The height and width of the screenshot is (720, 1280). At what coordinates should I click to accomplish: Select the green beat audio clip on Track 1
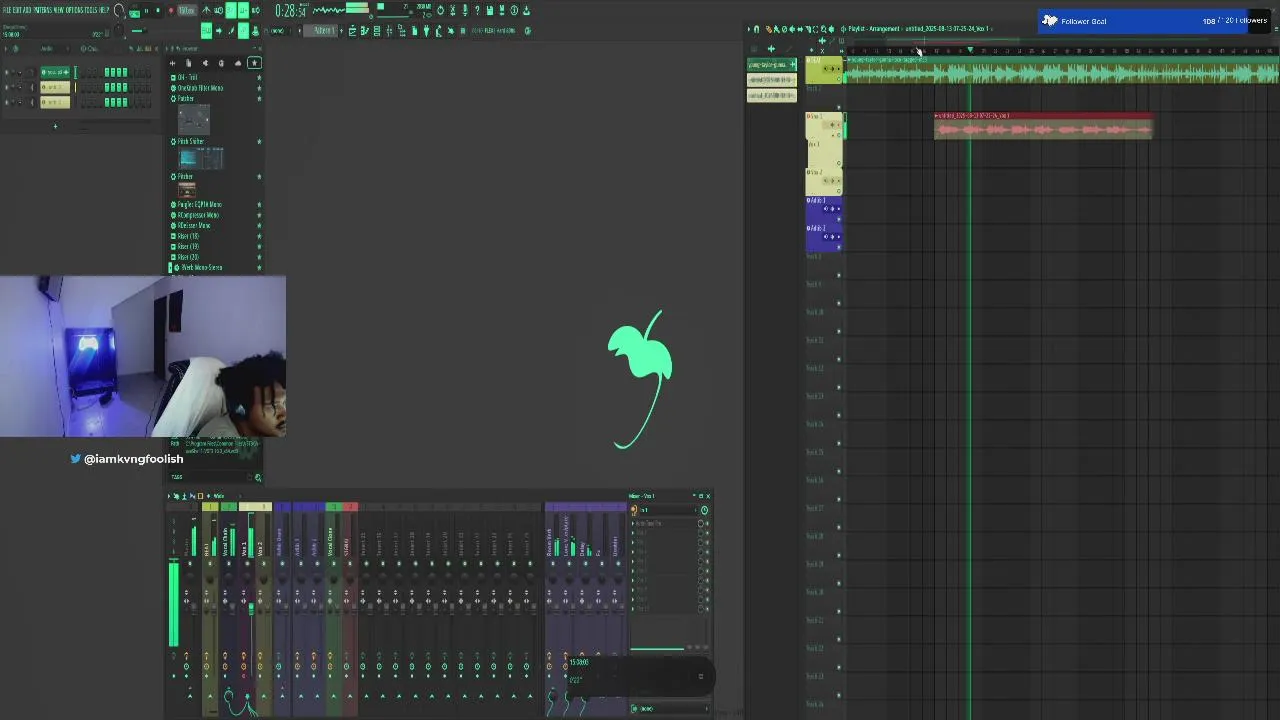1062,70
